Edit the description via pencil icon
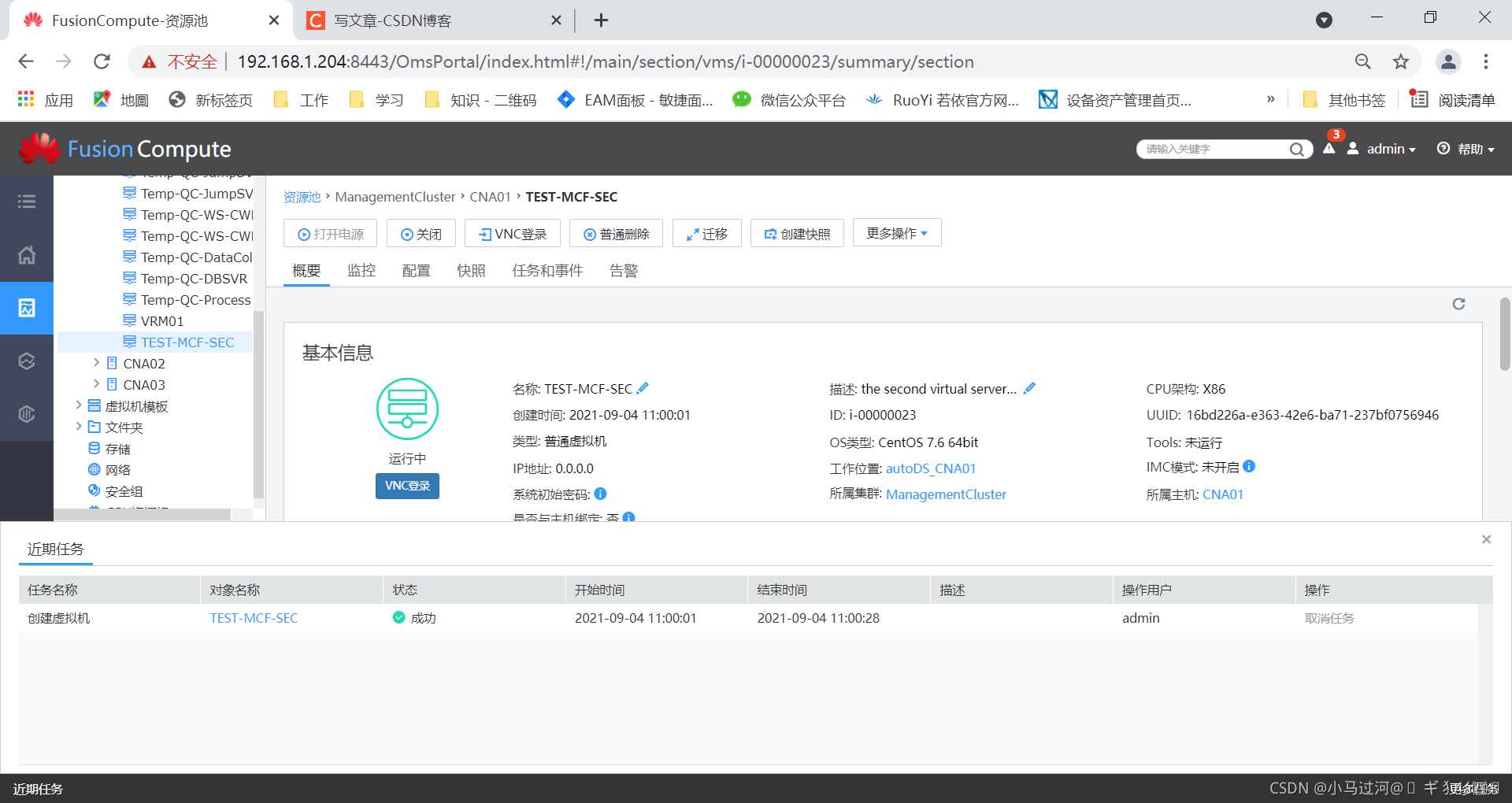 1028,387
